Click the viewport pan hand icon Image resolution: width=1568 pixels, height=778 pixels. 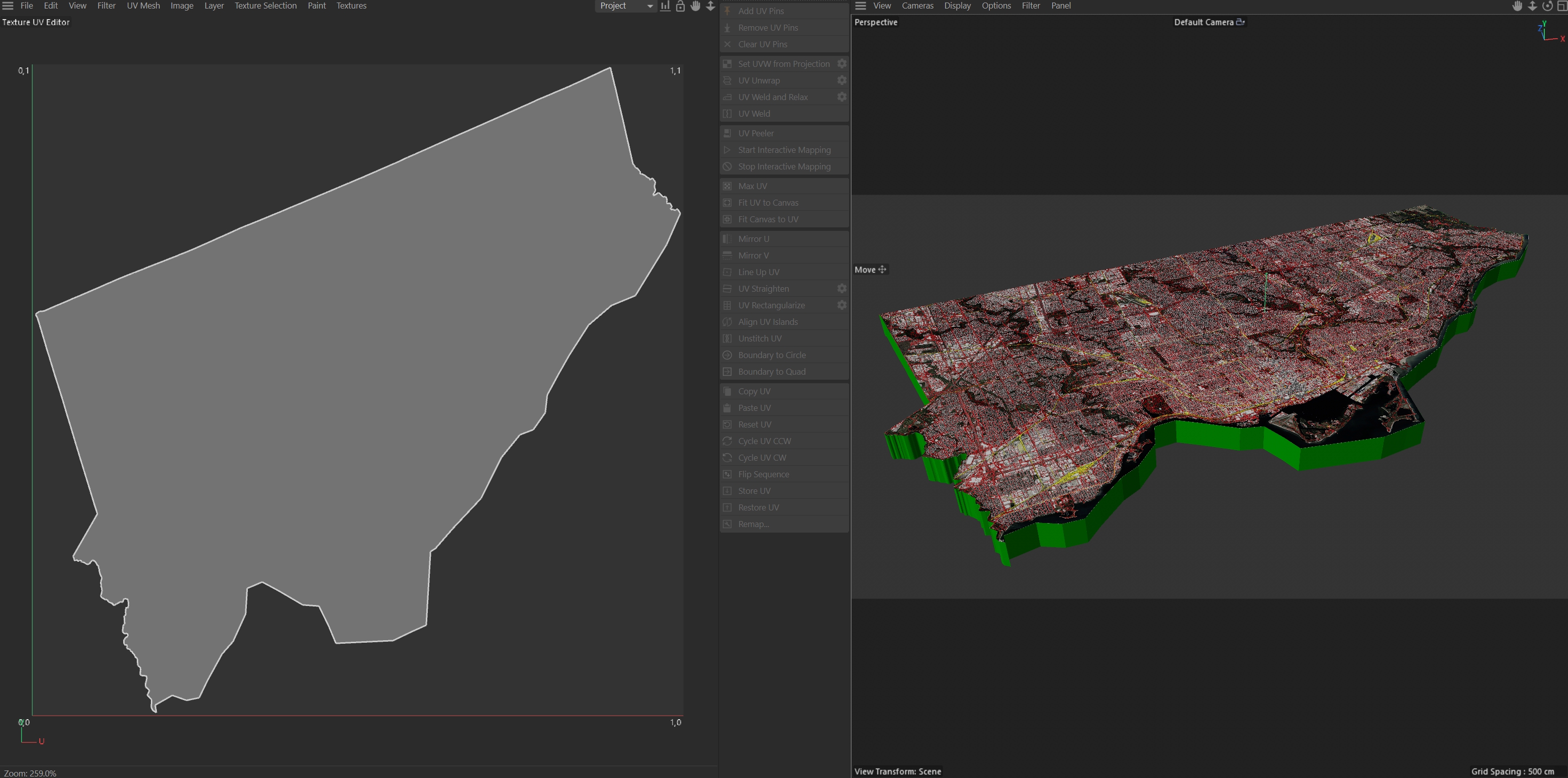pyautogui.click(x=1518, y=6)
